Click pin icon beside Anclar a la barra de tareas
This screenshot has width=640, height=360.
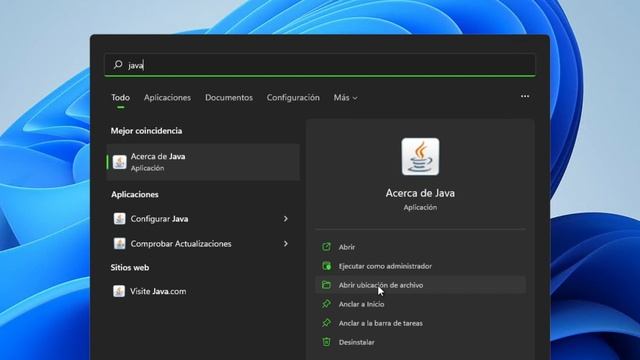coord(326,323)
